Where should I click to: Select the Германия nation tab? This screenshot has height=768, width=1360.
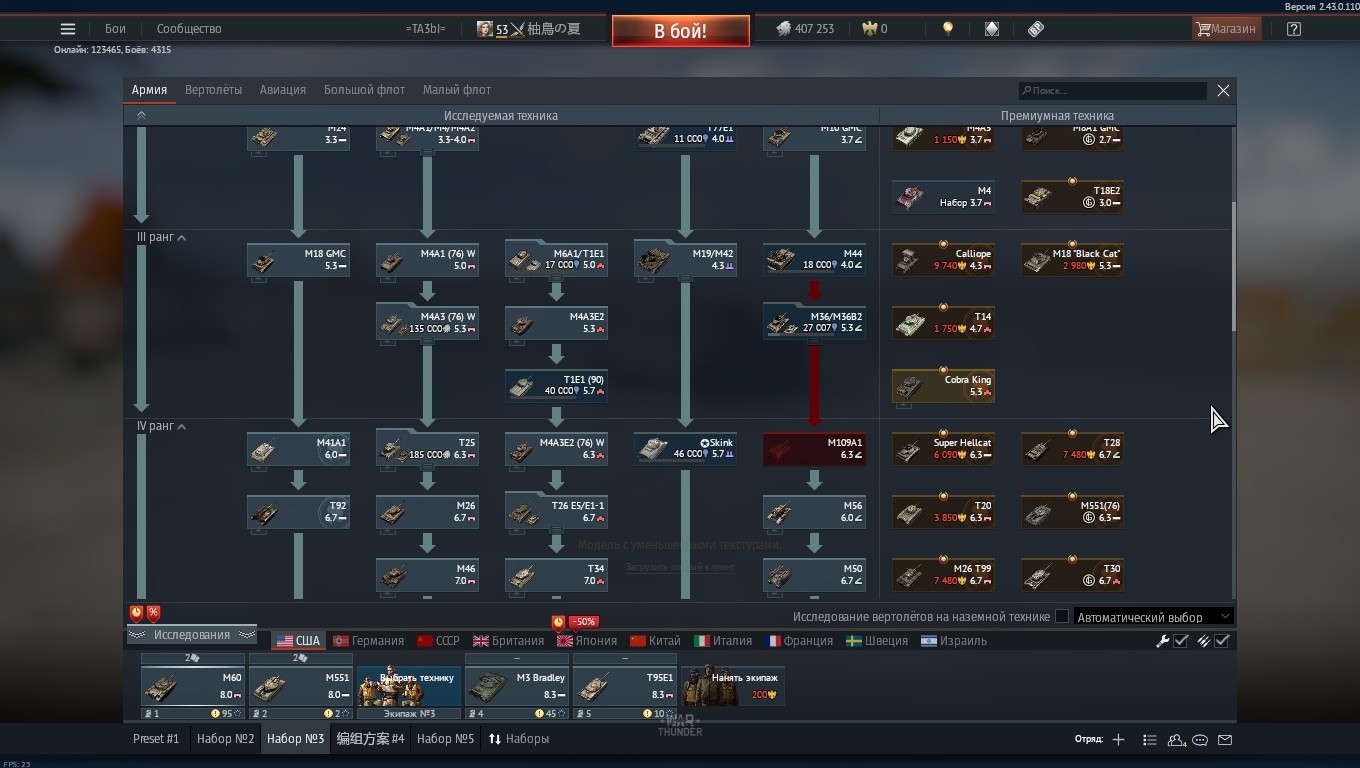click(368, 641)
